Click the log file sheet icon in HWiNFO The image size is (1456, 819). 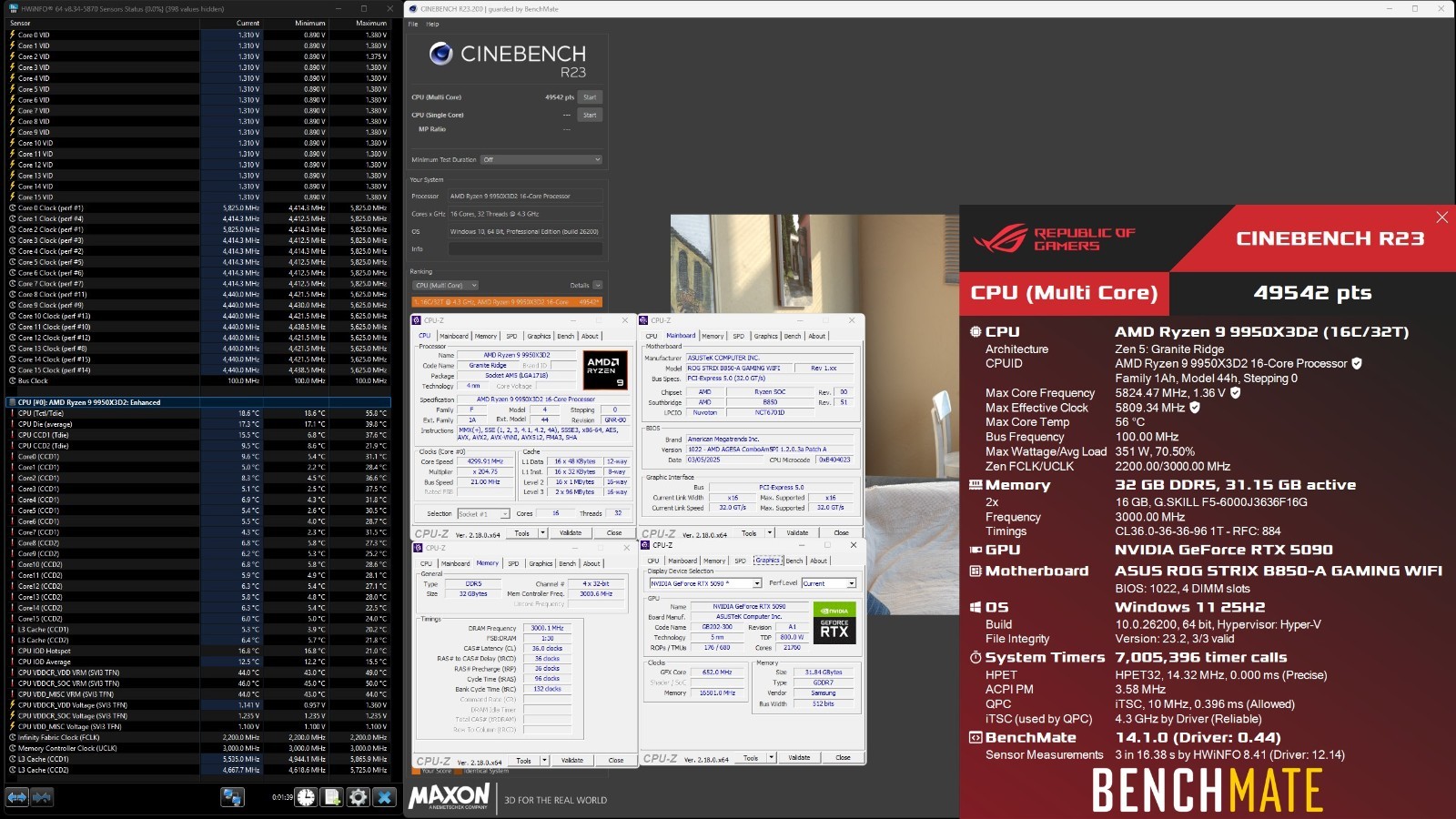click(x=332, y=797)
